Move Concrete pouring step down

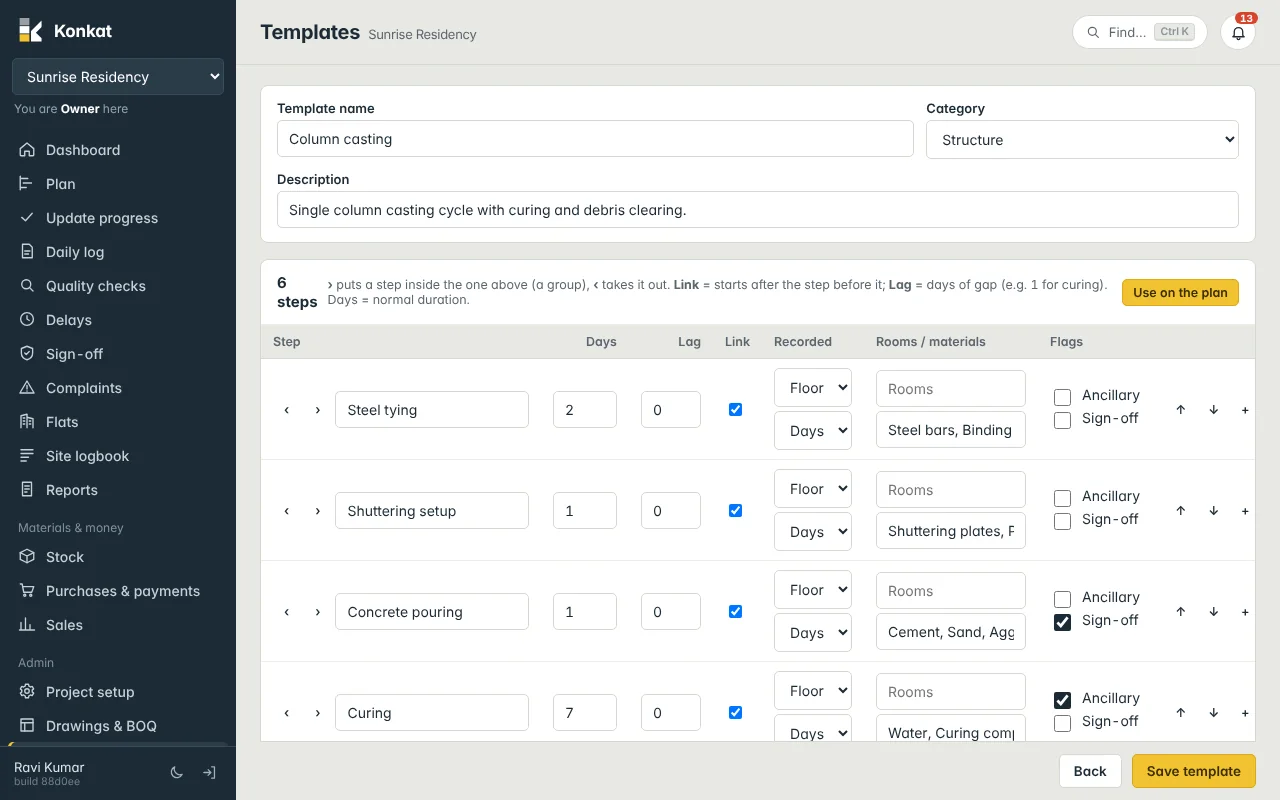(1214, 612)
